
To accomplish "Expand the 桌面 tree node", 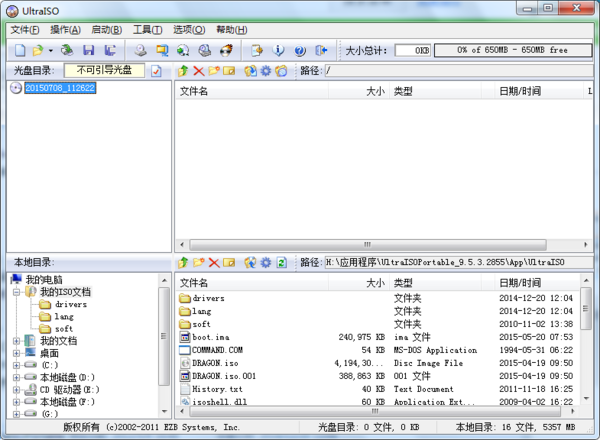I will coord(16,353).
